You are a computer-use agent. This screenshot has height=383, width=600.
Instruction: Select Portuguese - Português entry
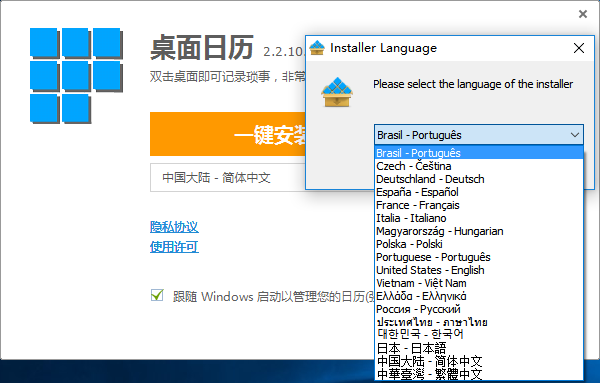pyautogui.click(x=479, y=257)
